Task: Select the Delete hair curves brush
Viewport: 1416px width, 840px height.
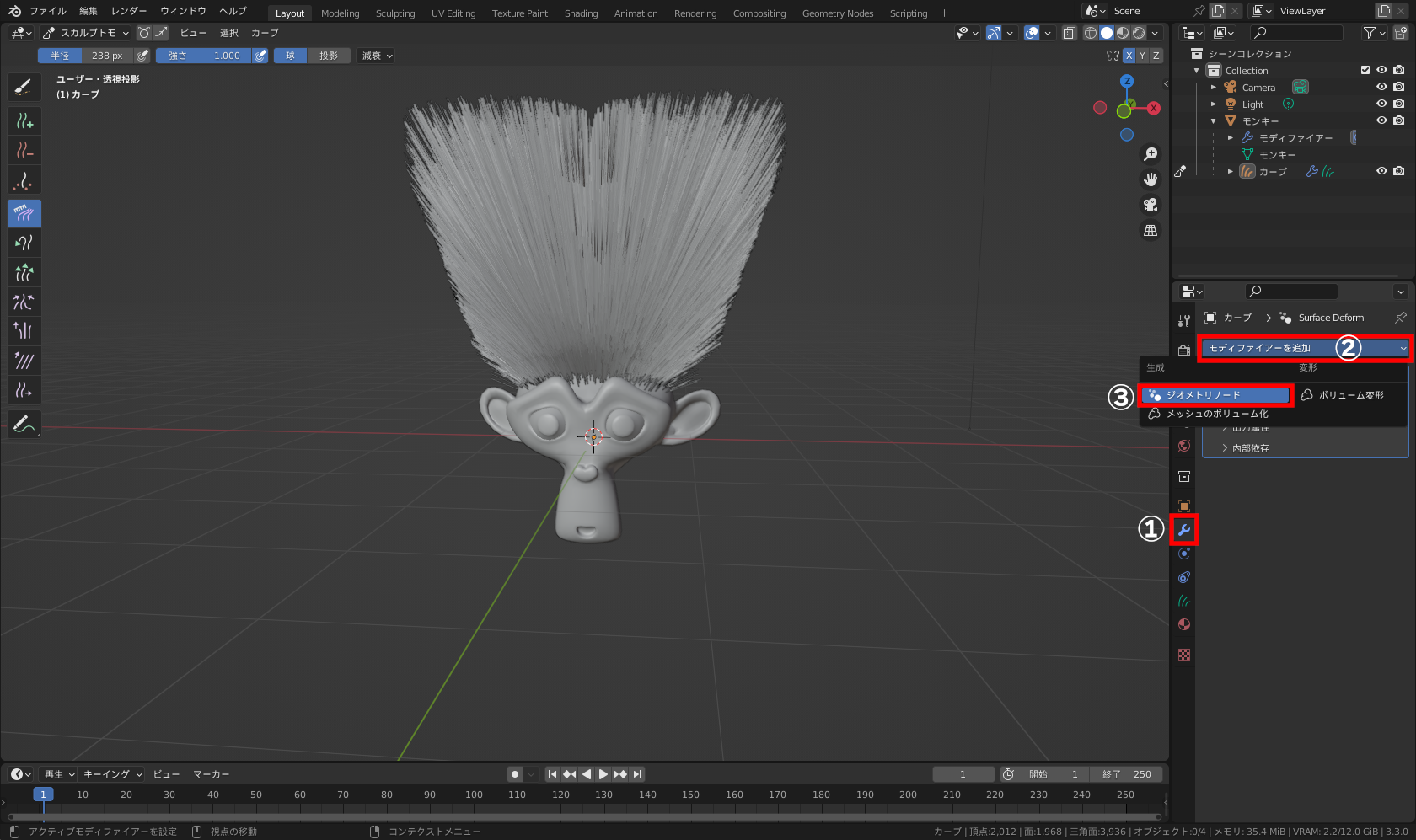Action: pos(24,152)
